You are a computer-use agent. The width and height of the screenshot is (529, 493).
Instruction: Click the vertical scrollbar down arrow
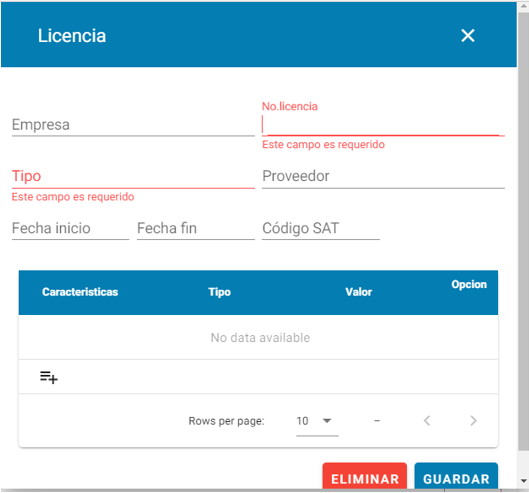pos(524,481)
